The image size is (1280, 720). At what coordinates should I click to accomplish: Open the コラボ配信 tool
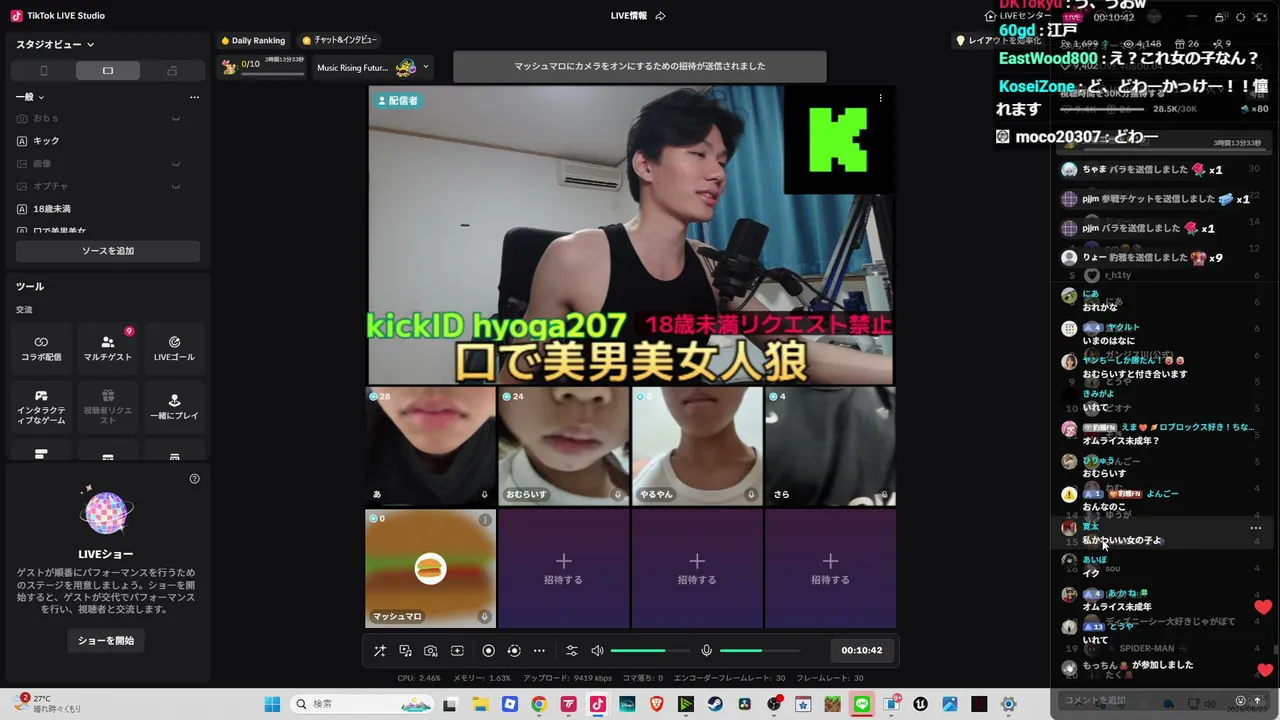41,349
